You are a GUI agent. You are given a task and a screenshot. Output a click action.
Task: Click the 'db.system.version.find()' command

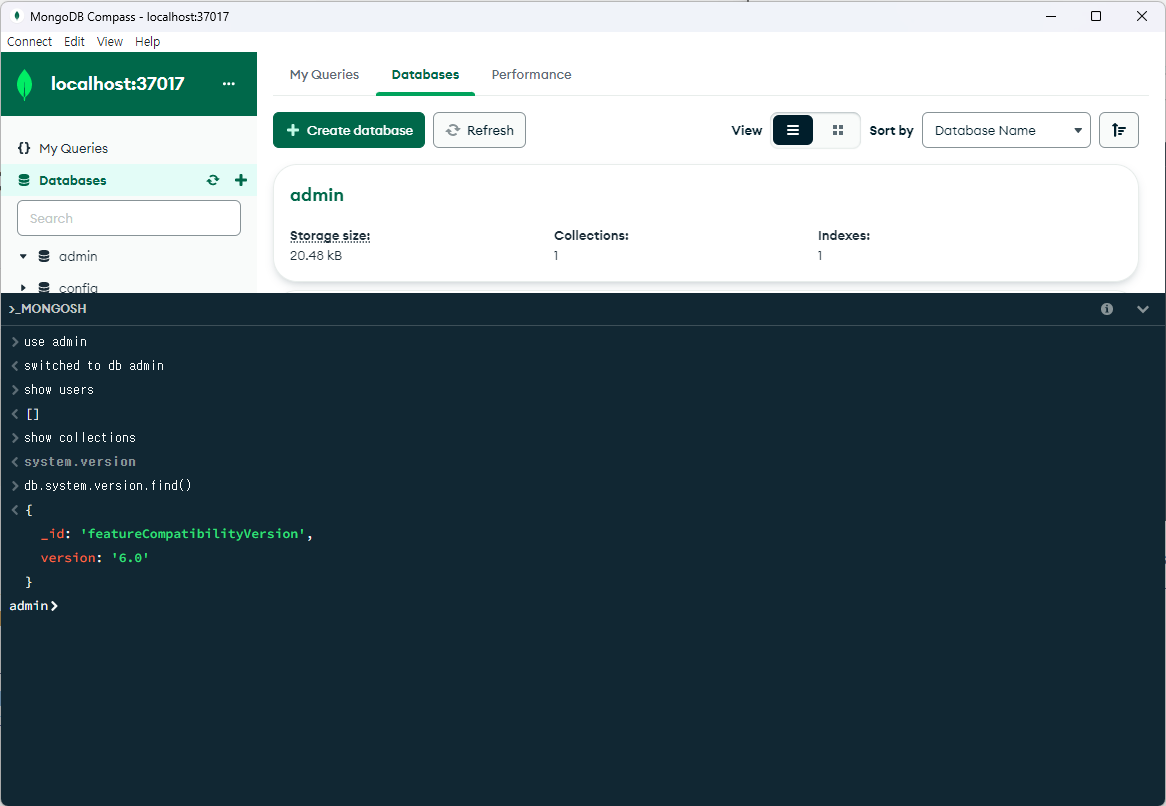[108, 486]
